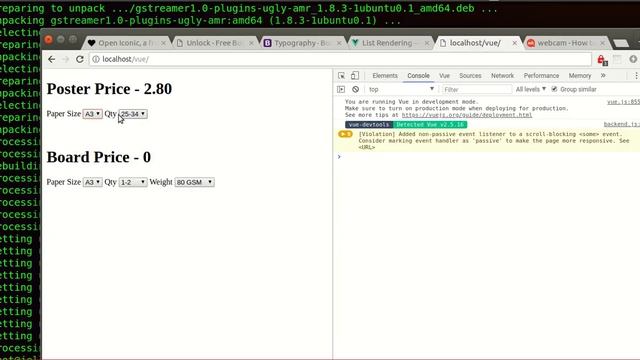This screenshot has height=360, width=640.
Task: Click the site info icon in address bar
Action: tap(96, 59)
